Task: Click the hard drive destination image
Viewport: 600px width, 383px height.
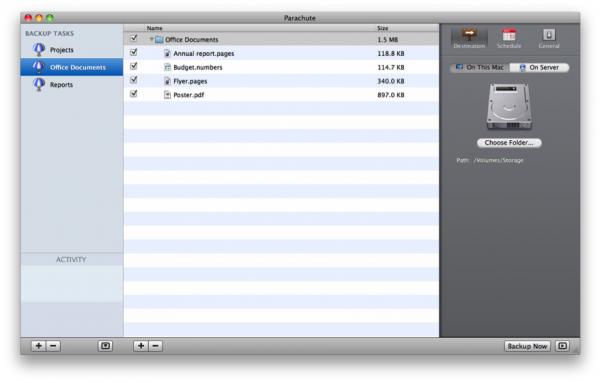Action: click(x=509, y=107)
